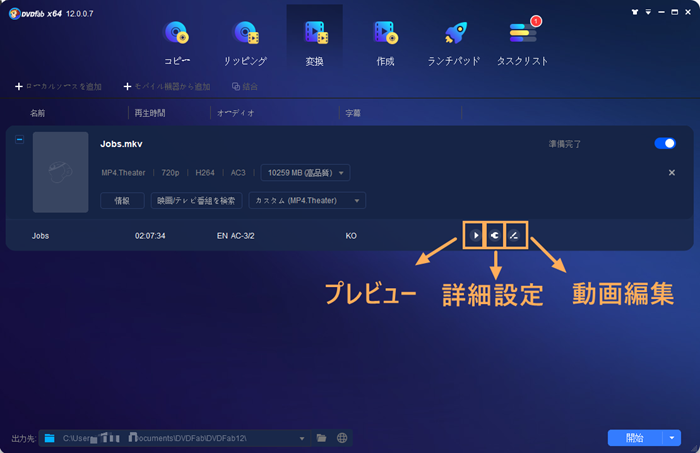
Task: Click the output folder browse icon
Action: [x=321, y=438]
